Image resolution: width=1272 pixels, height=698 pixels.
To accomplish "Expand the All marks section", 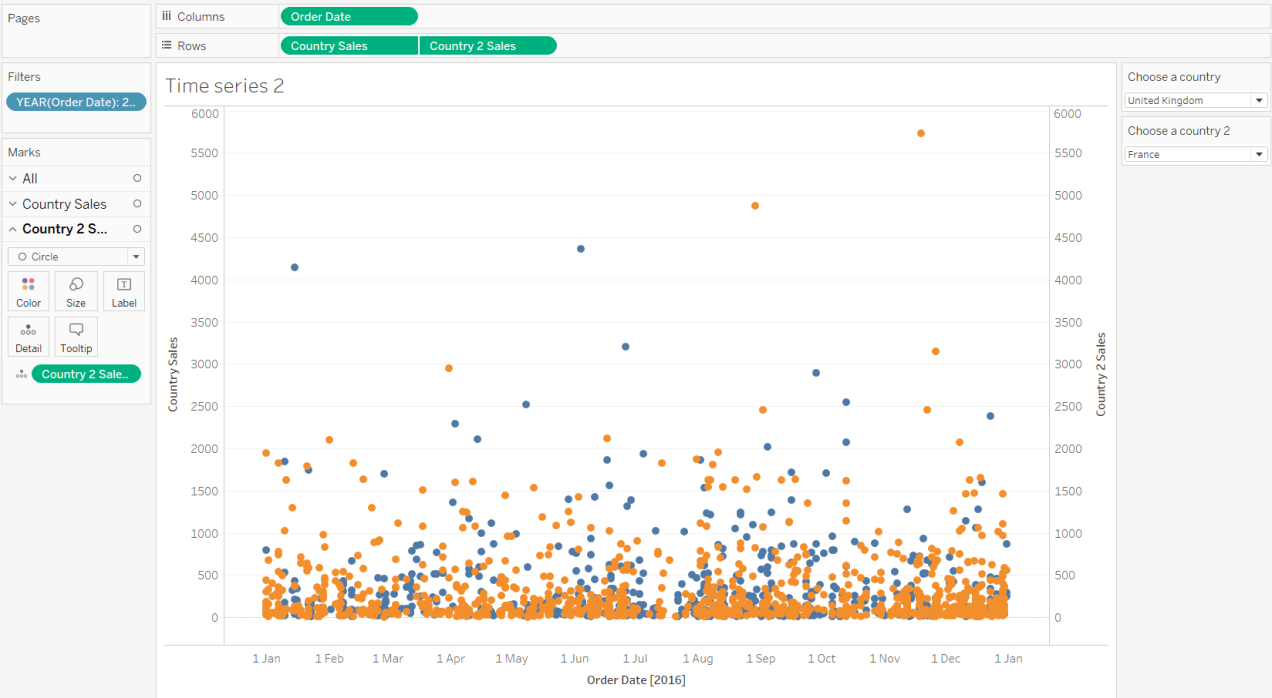I will point(13,179).
